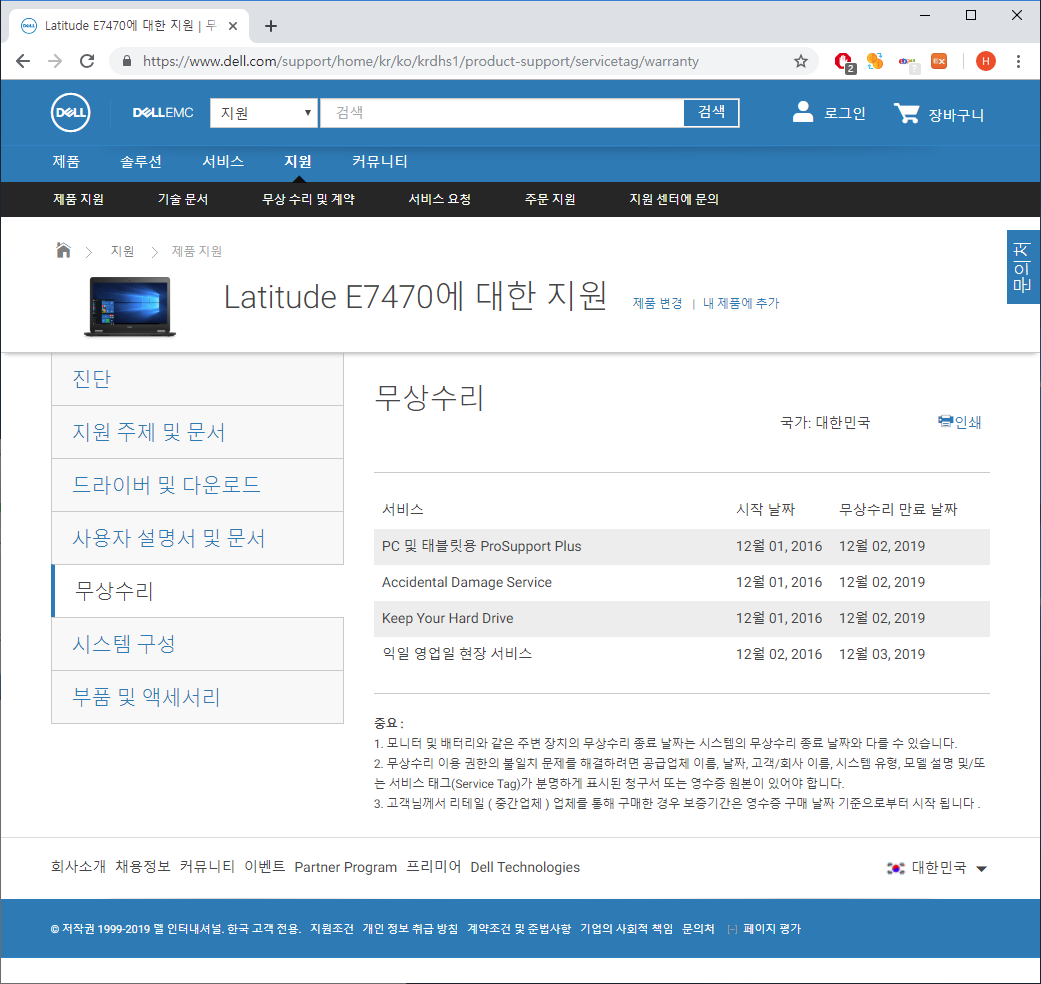Click the 지원 breadcrumb link
The image size is (1041, 984).
coord(122,251)
